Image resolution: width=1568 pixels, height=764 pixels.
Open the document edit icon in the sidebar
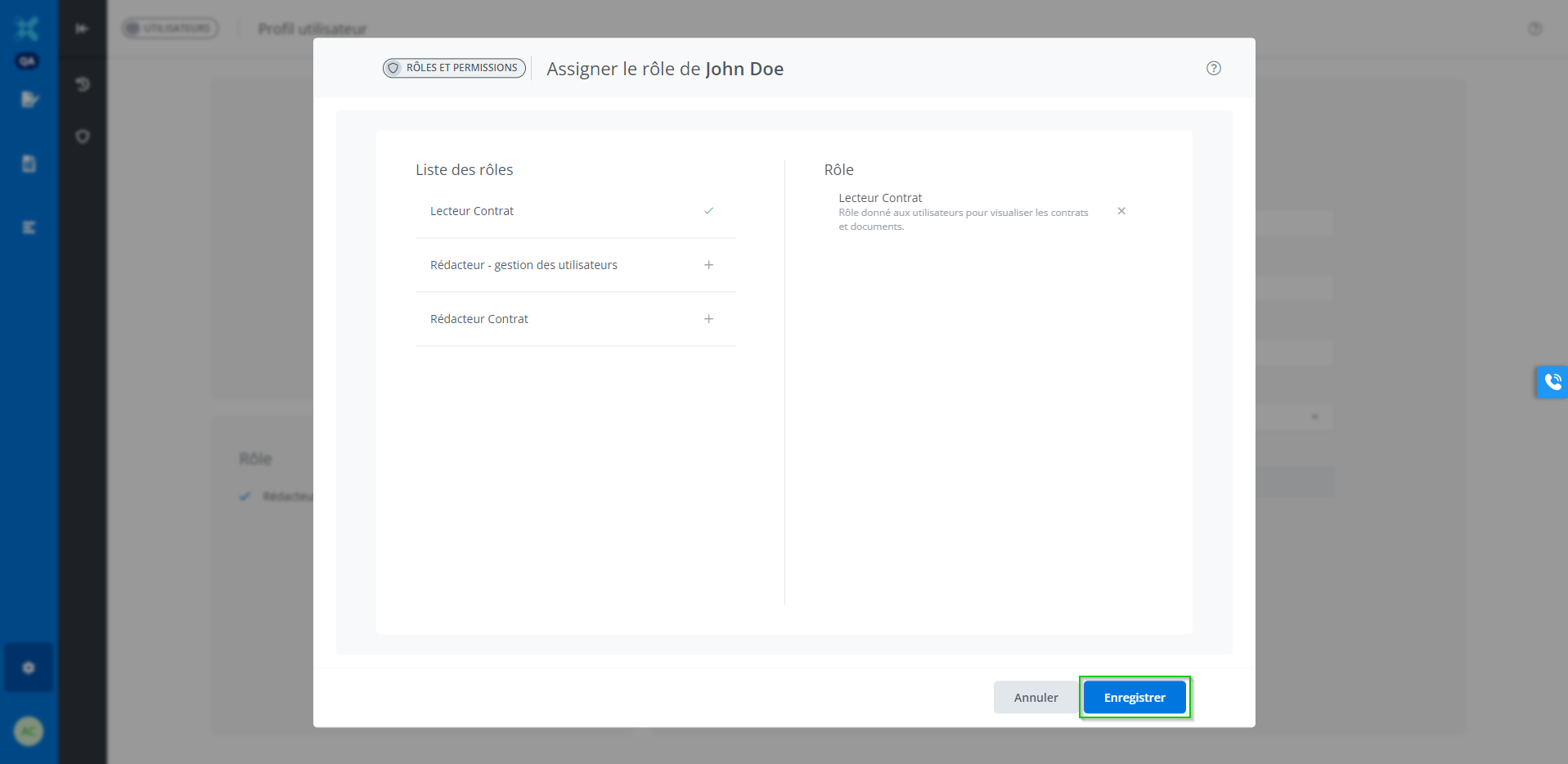coord(29,100)
